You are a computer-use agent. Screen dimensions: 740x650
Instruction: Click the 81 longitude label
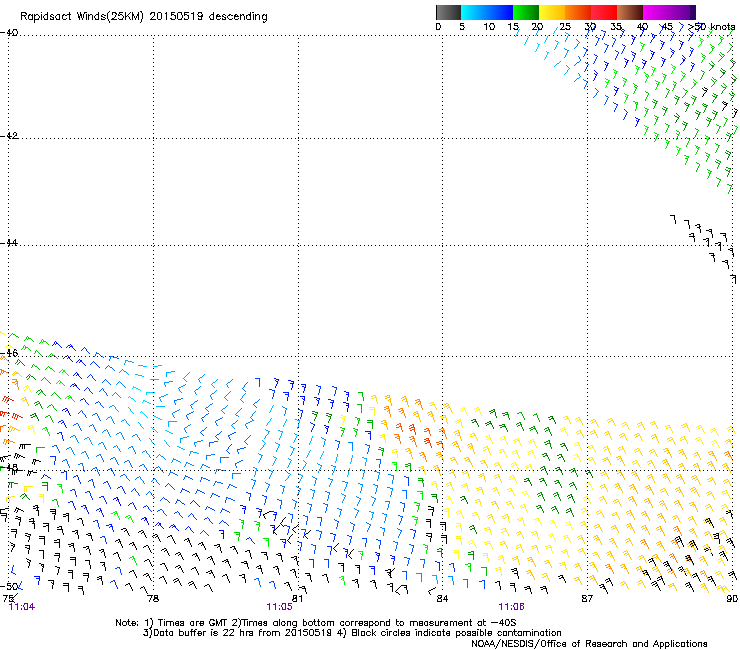[297, 599]
